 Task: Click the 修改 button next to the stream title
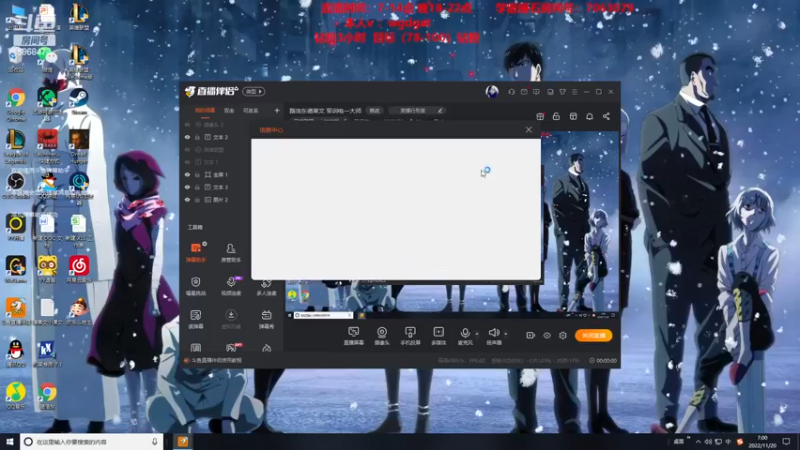(374, 110)
